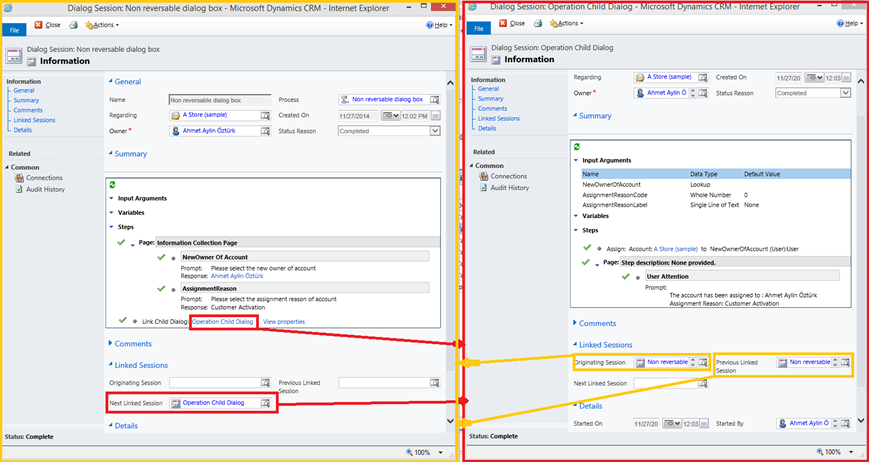869x462 pixels.
Task: Open the A Store (sample) link in the Assign step
Action: point(676,249)
